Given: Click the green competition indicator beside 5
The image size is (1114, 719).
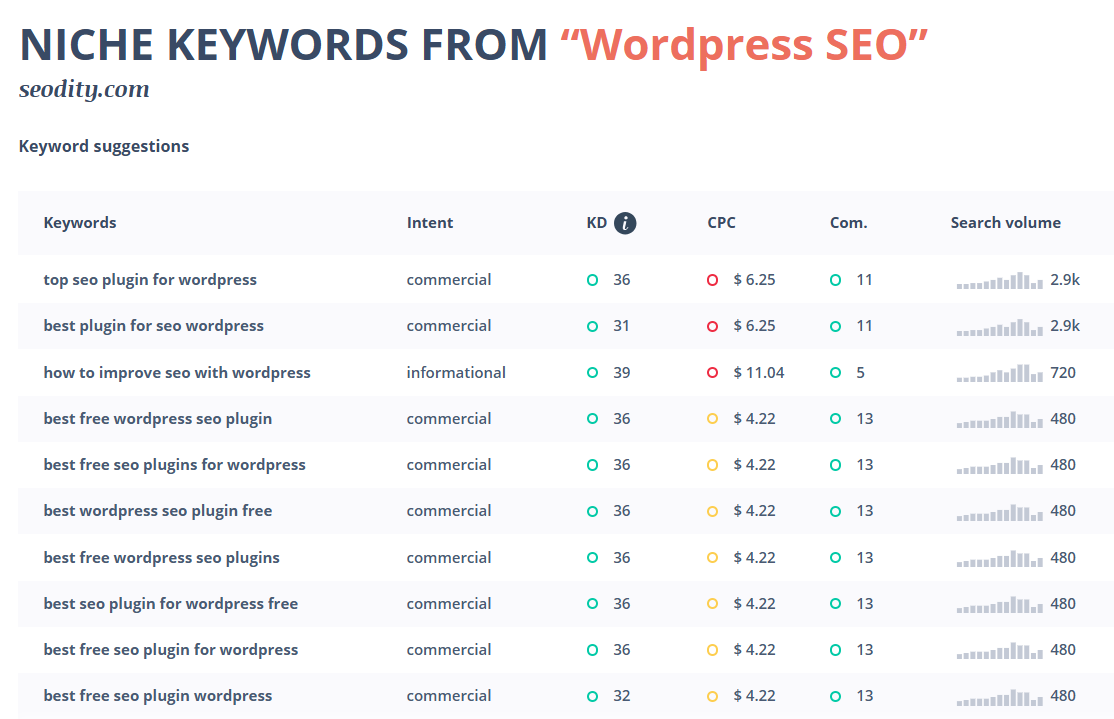Looking at the screenshot, I should [x=836, y=372].
